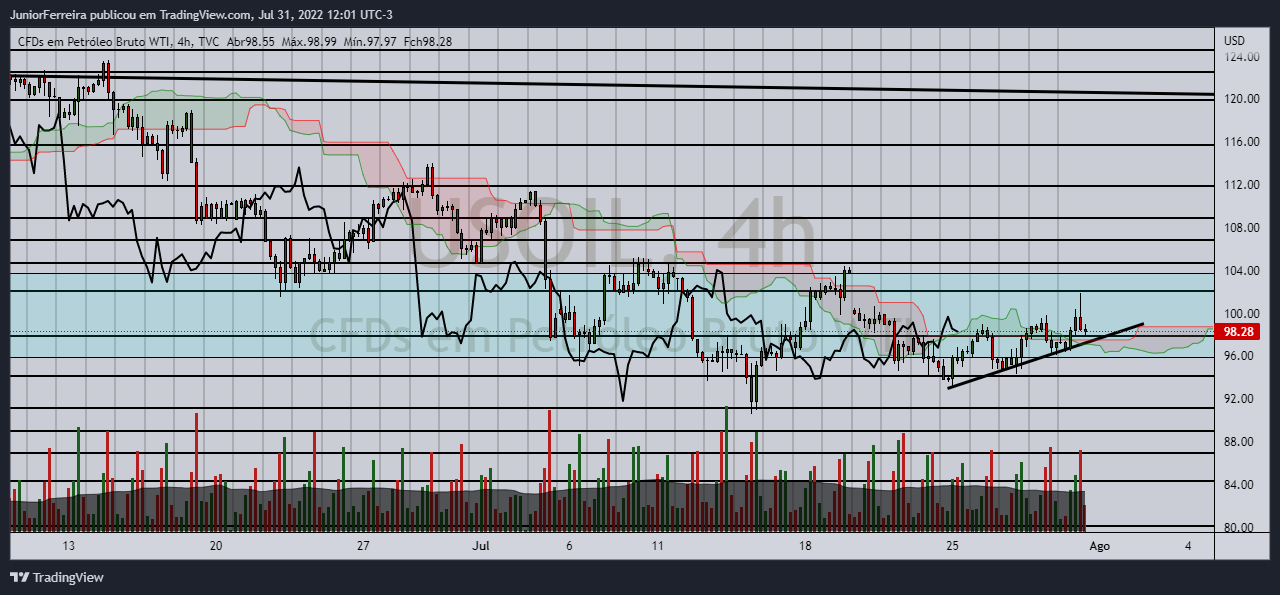This screenshot has width=1280, height=595.
Task: Click the '25' date label on time axis
Action: pyautogui.click(x=952, y=546)
